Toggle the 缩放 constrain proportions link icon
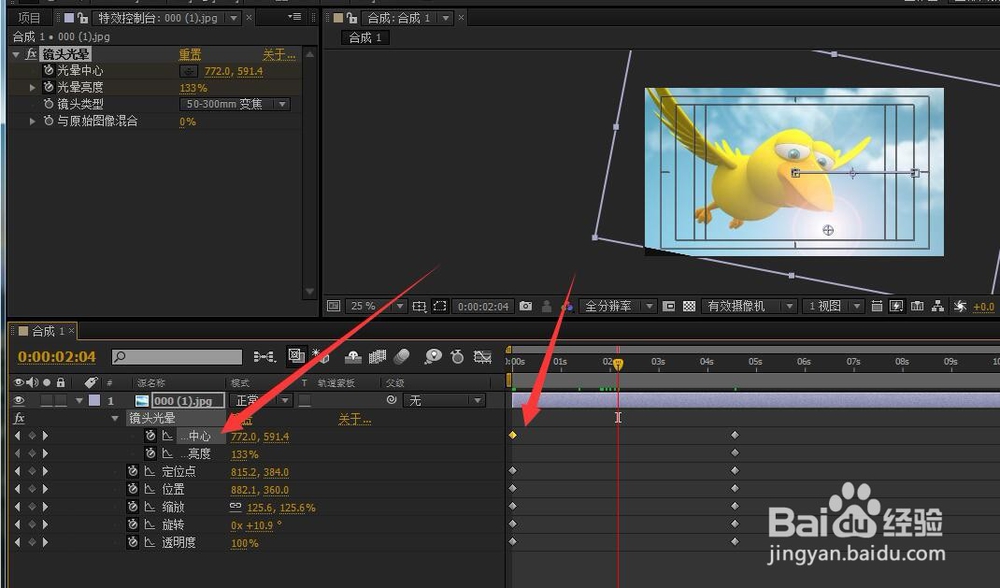The height and width of the screenshot is (588, 1000). coord(235,506)
